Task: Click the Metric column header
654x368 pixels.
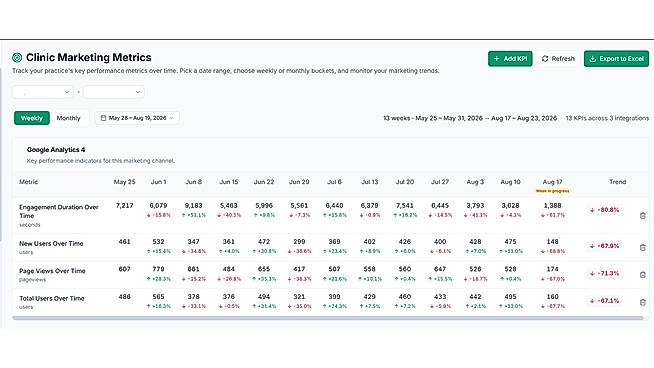Action: click(28, 182)
